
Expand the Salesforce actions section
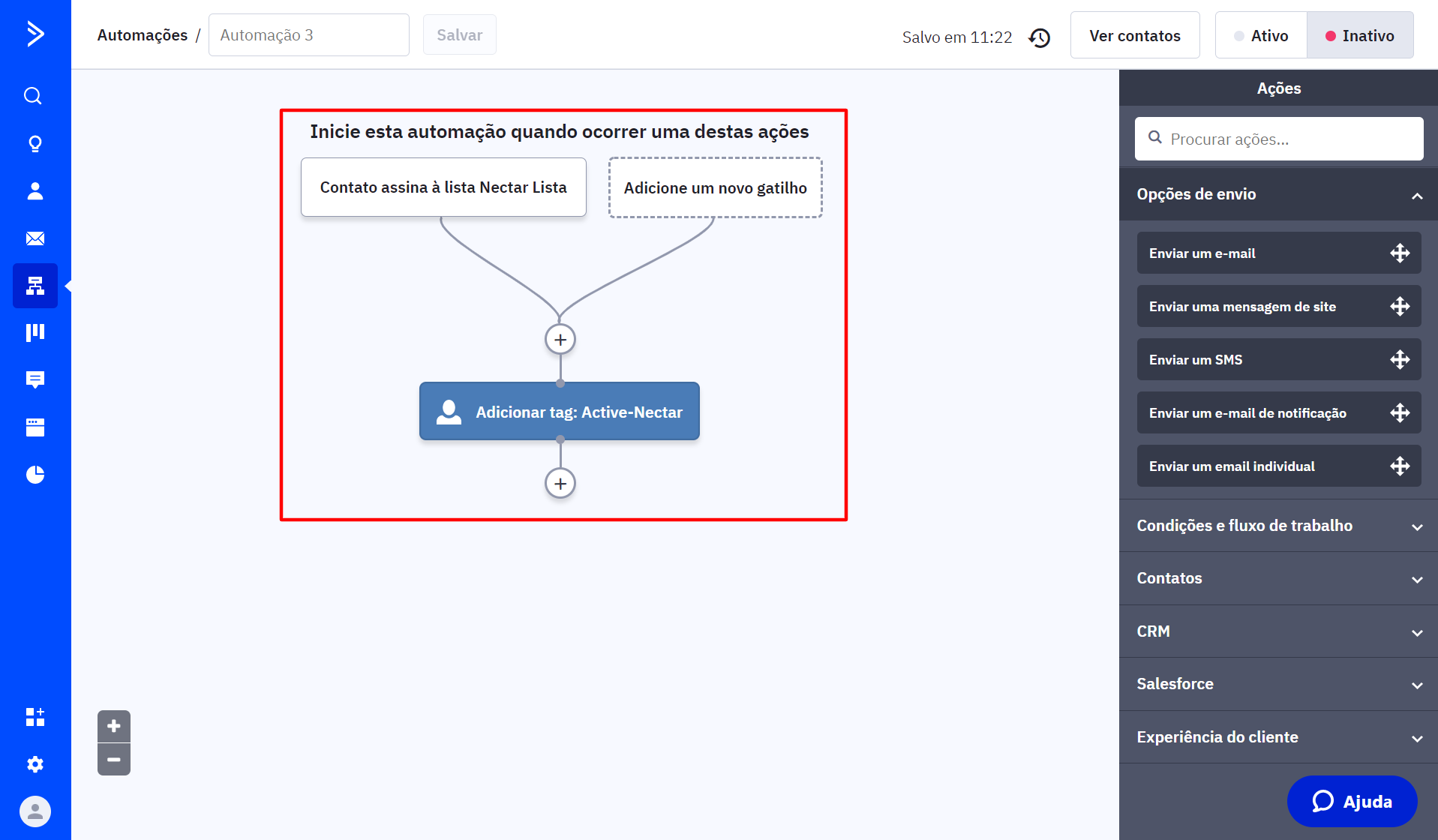[1278, 684]
